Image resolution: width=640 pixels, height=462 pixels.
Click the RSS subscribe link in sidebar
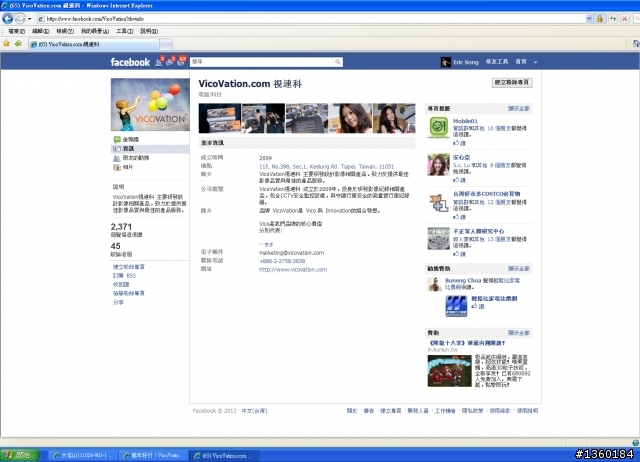pyautogui.click(x=124, y=276)
